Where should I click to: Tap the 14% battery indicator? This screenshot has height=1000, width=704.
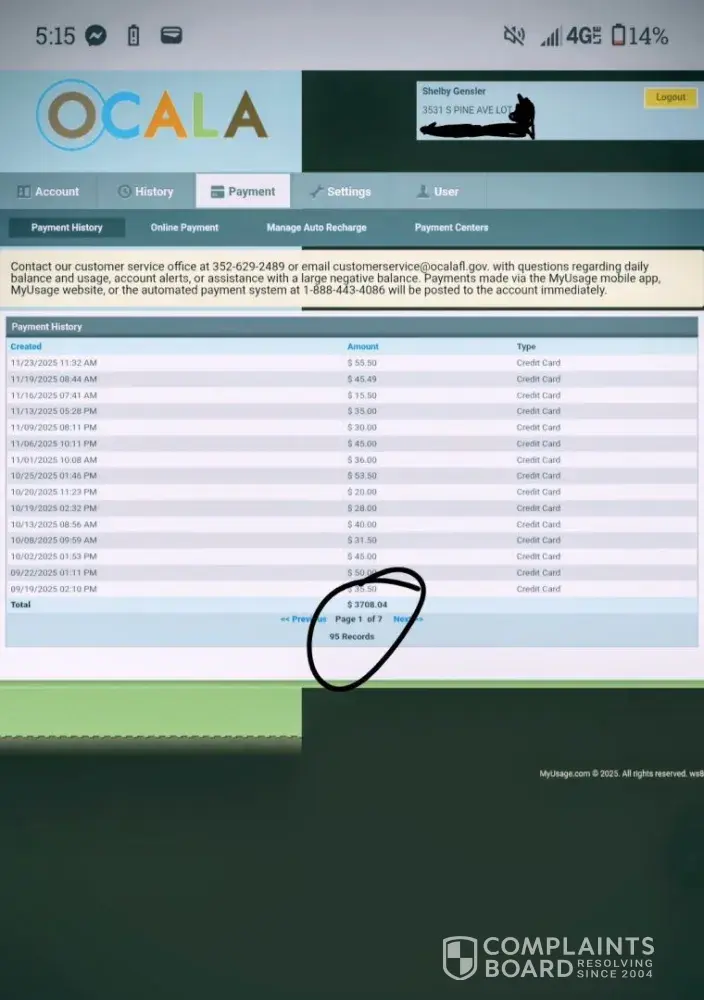click(x=640, y=36)
